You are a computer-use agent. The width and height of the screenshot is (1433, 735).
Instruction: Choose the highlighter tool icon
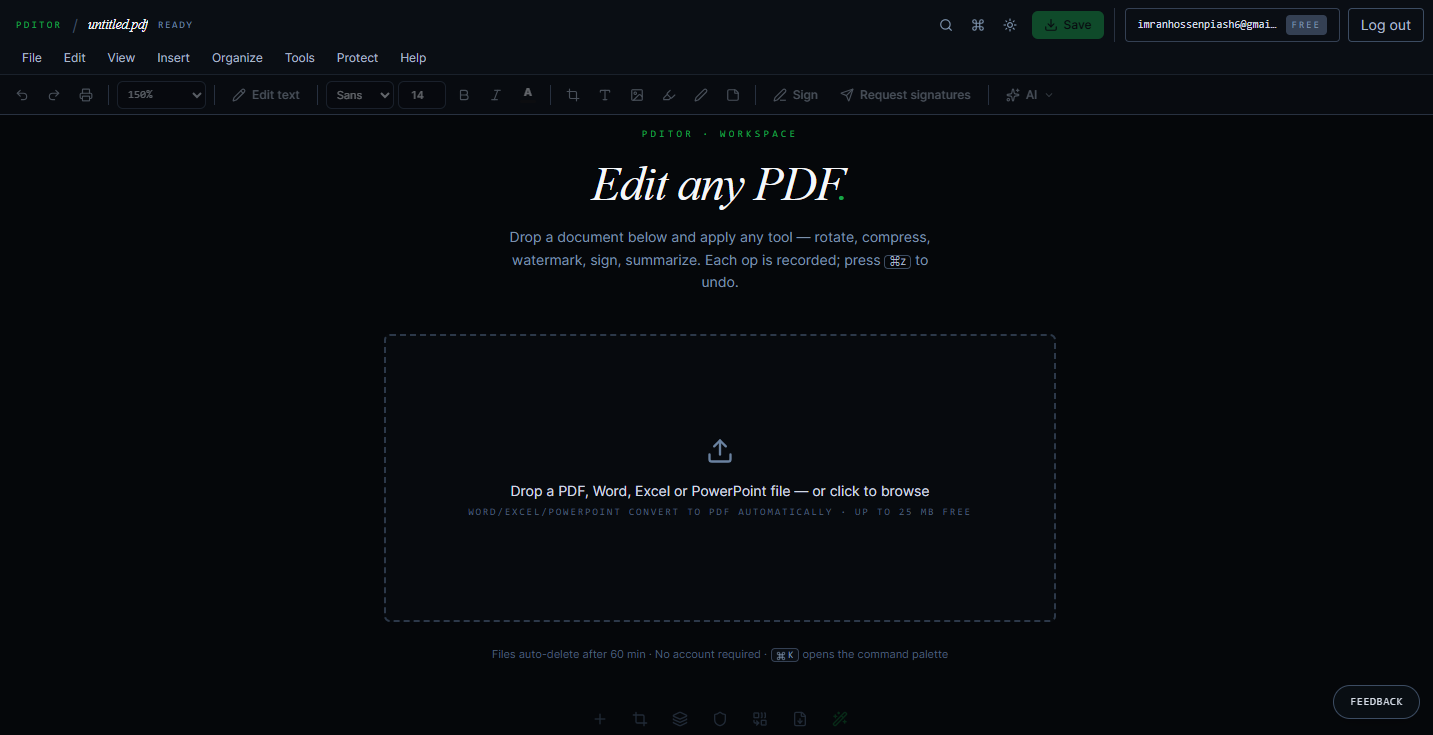(669, 95)
